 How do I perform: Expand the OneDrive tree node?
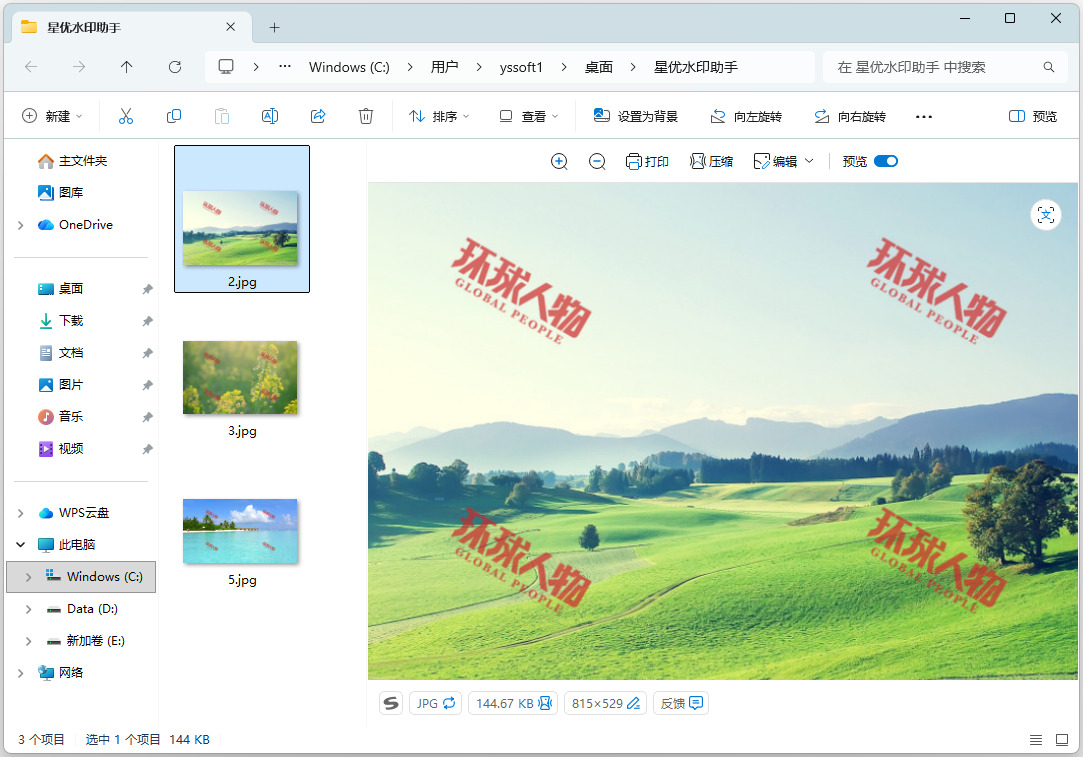click(21, 225)
